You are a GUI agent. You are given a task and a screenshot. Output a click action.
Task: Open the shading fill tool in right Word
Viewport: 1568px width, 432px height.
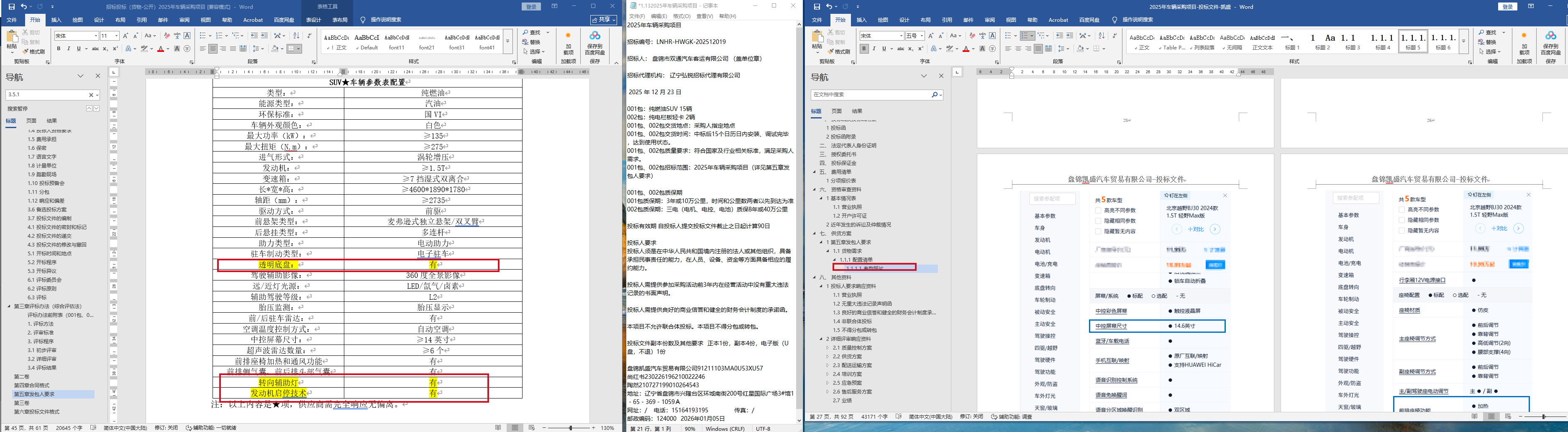click(x=1081, y=49)
